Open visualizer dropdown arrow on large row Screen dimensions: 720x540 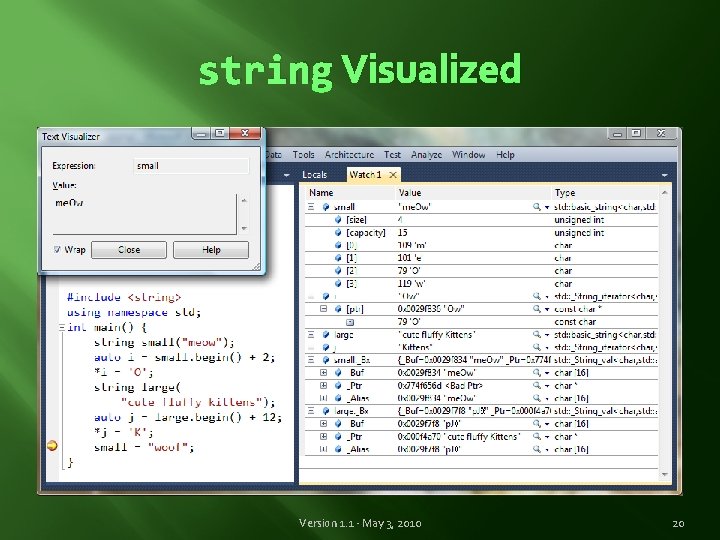(547, 335)
